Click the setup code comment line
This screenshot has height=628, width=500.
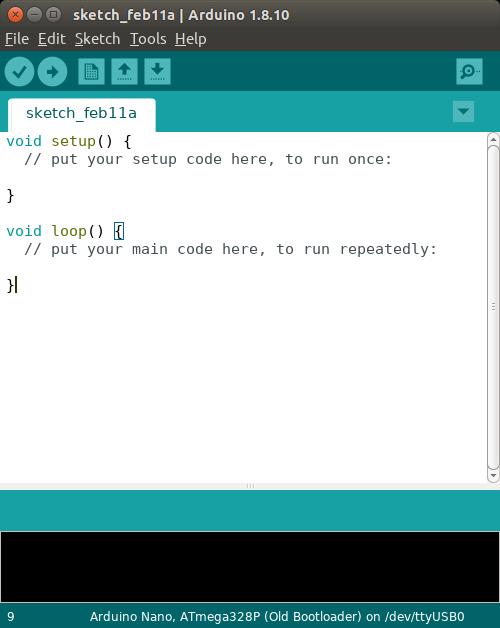[208, 159]
